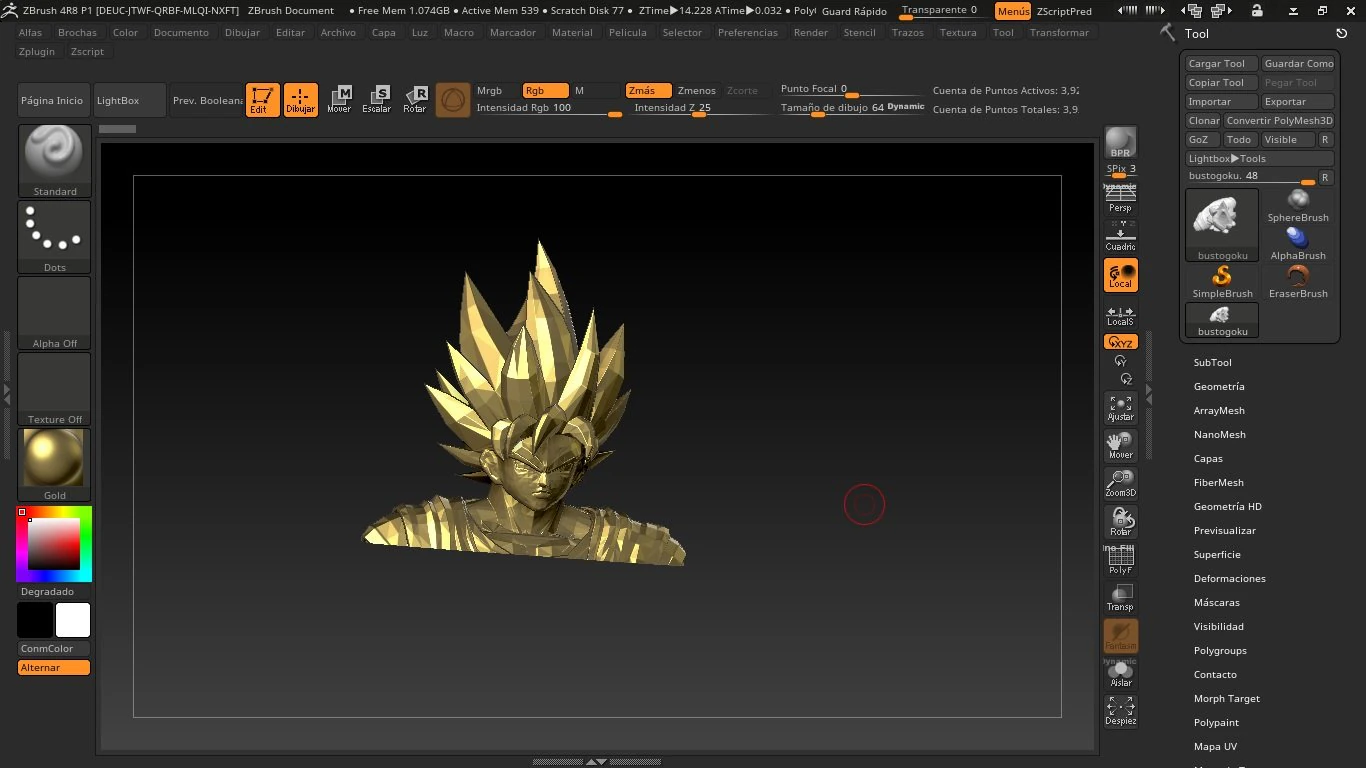The height and width of the screenshot is (768, 1366).
Task: Expand the ArrayMesh section
Action: pos(1219,410)
